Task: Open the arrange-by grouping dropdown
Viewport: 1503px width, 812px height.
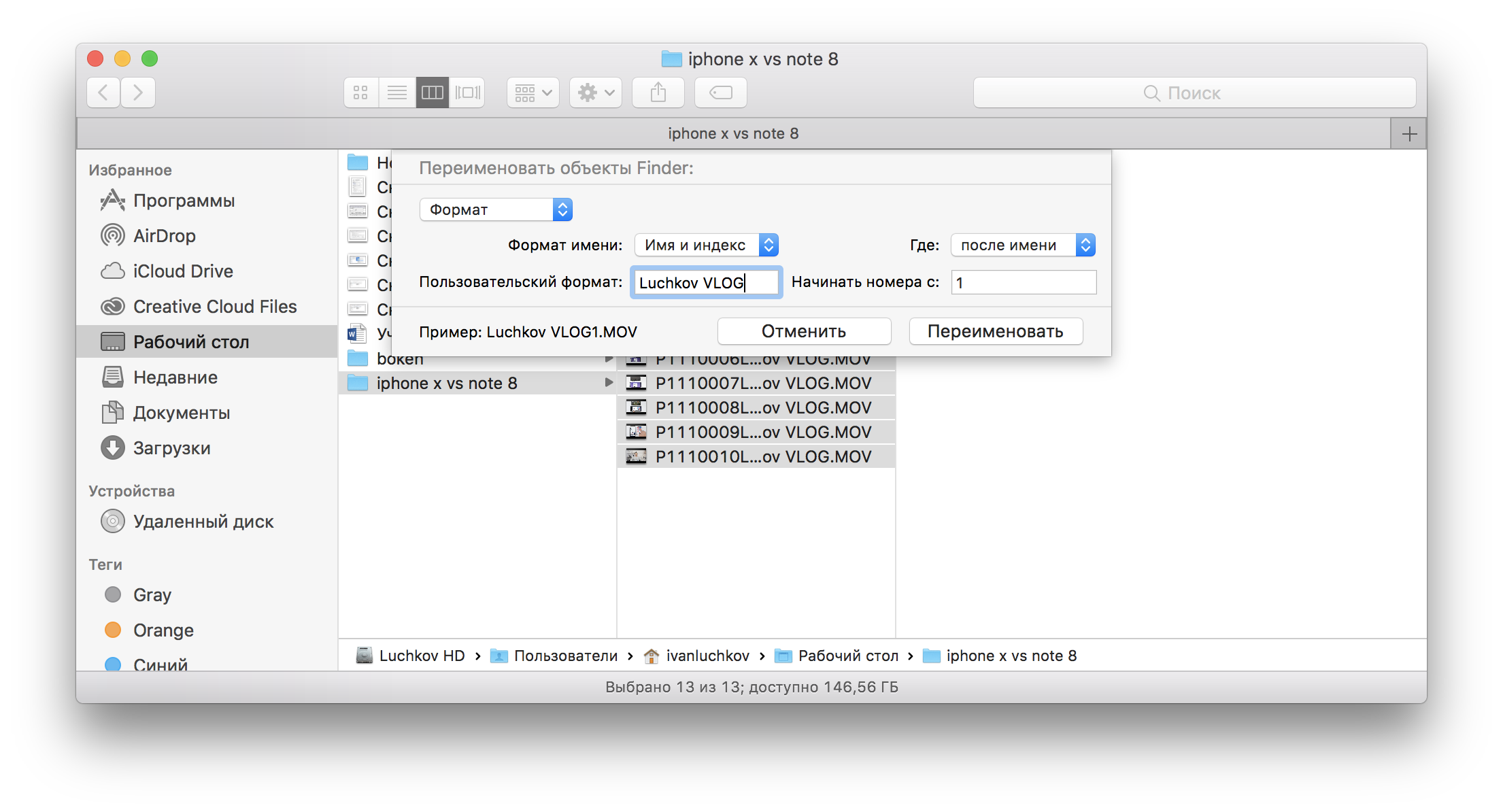Action: pos(533,92)
